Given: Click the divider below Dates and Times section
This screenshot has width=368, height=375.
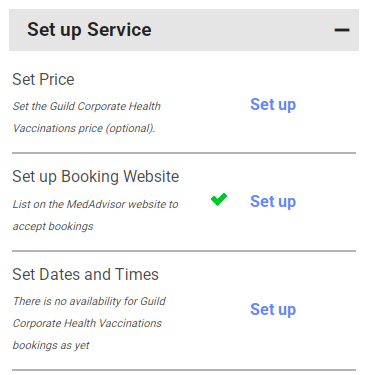Looking at the screenshot, I should click(184, 370).
